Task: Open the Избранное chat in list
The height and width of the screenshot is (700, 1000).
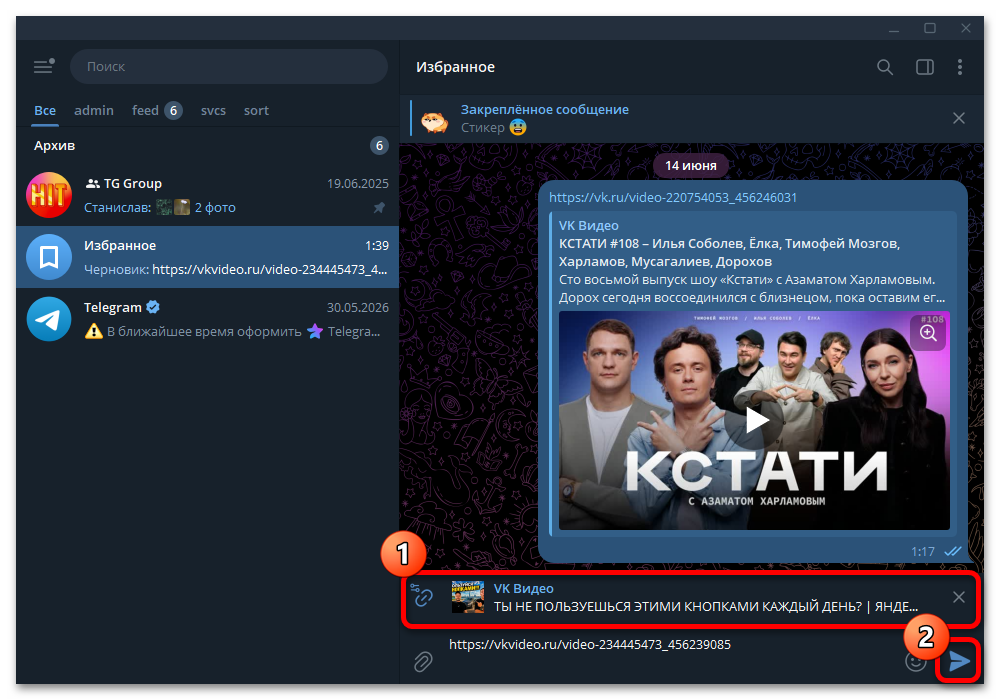Action: pos(207,257)
